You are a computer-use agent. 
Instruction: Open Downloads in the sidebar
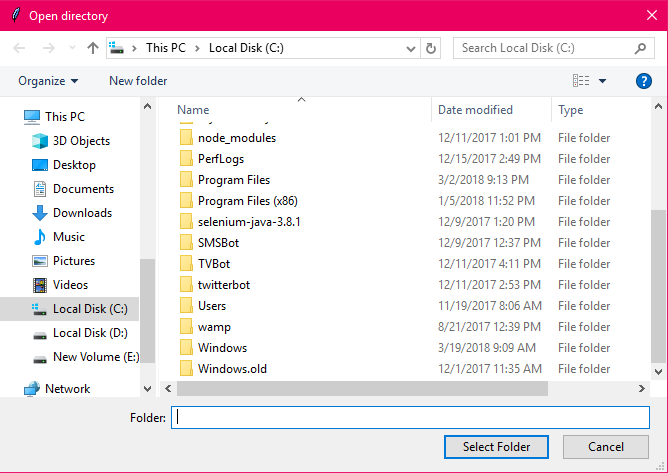coord(72,213)
